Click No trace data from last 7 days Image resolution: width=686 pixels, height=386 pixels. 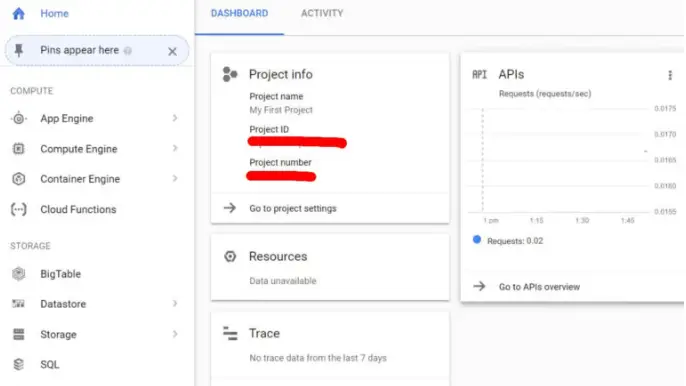[318, 358]
